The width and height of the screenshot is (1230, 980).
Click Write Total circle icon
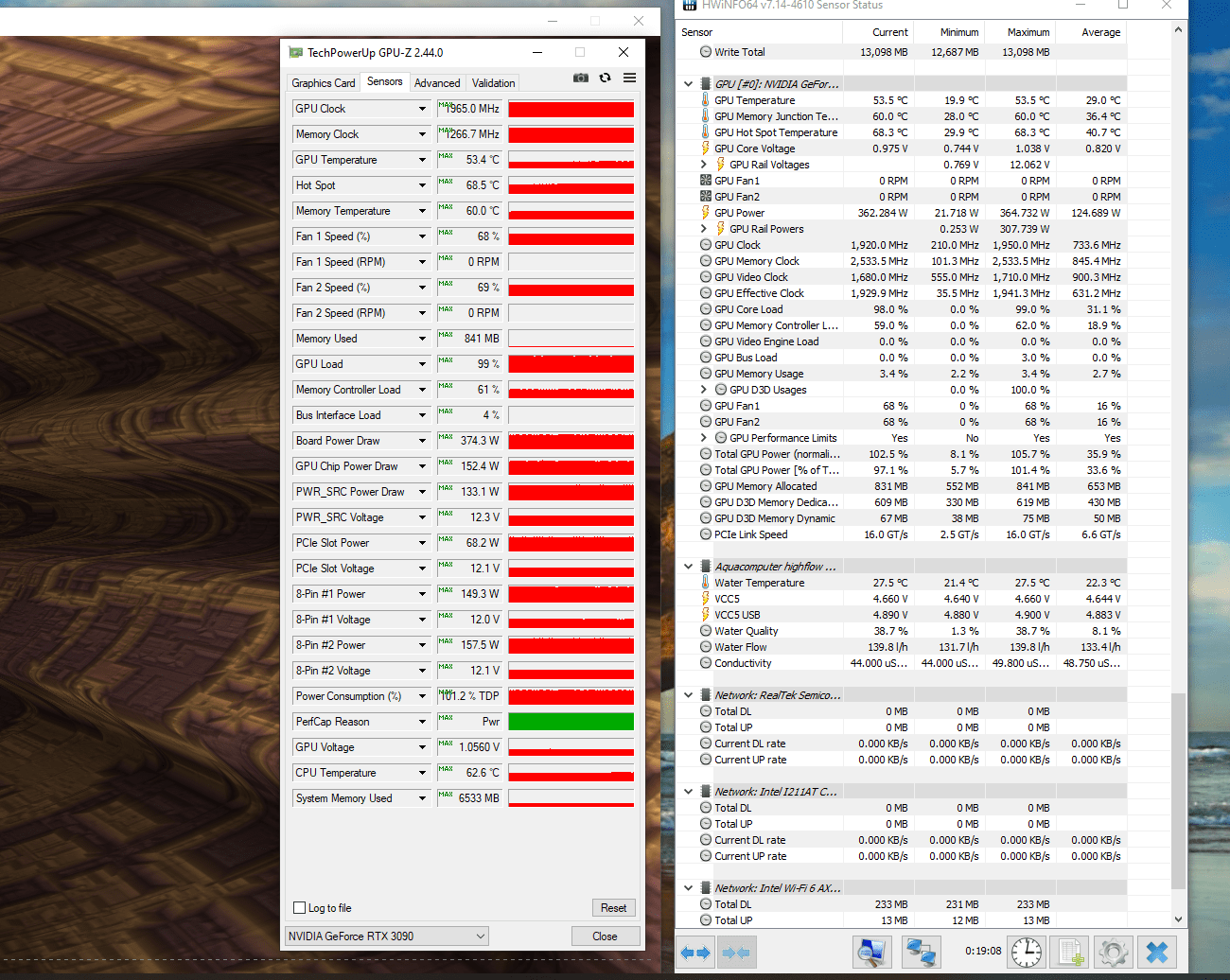(706, 52)
